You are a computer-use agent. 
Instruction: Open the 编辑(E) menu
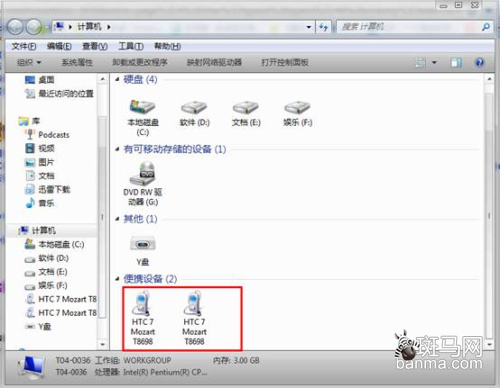pyautogui.click(x=59, y=46)
